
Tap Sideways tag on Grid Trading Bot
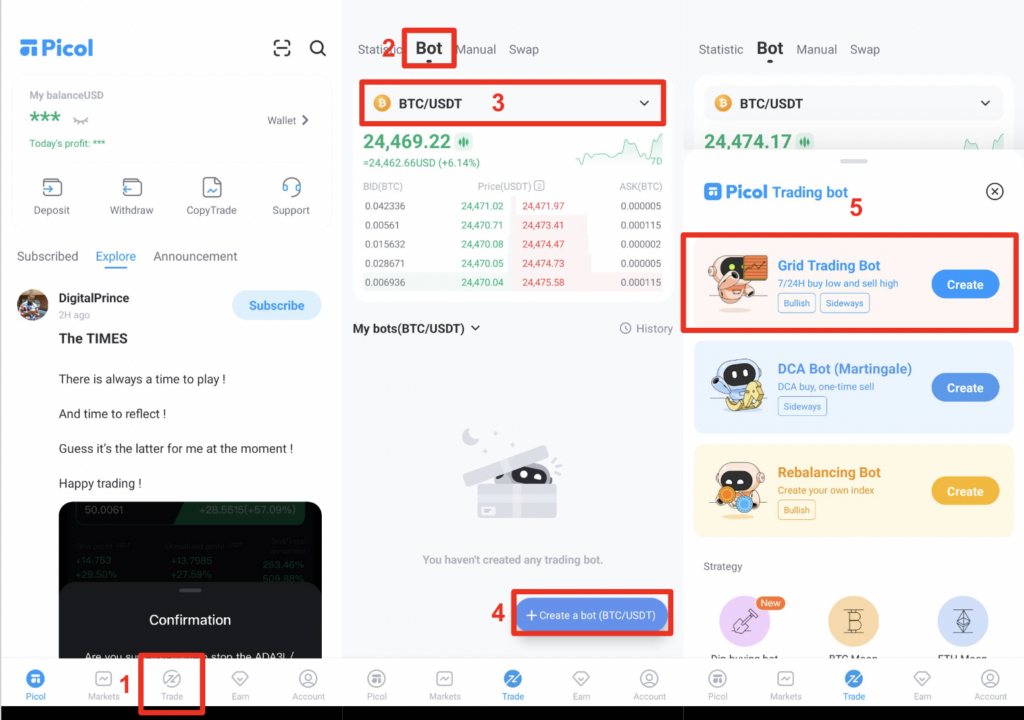point(844,303)
